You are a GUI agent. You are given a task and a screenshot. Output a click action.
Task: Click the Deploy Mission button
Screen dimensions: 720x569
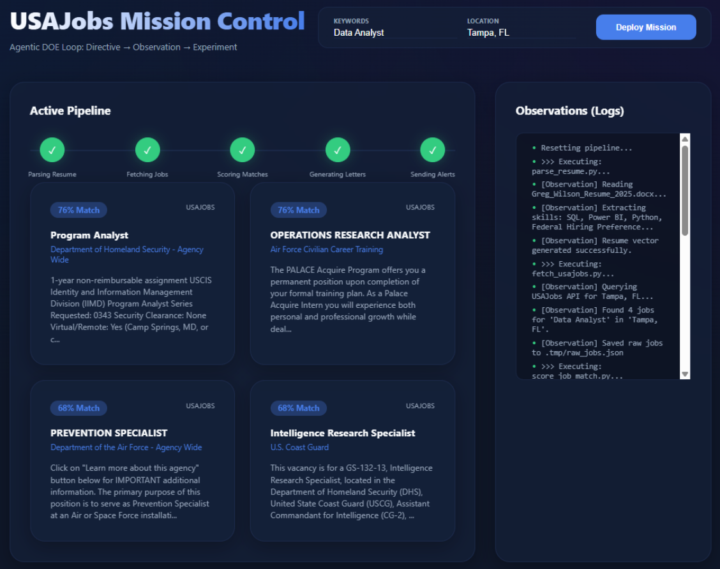646,27
